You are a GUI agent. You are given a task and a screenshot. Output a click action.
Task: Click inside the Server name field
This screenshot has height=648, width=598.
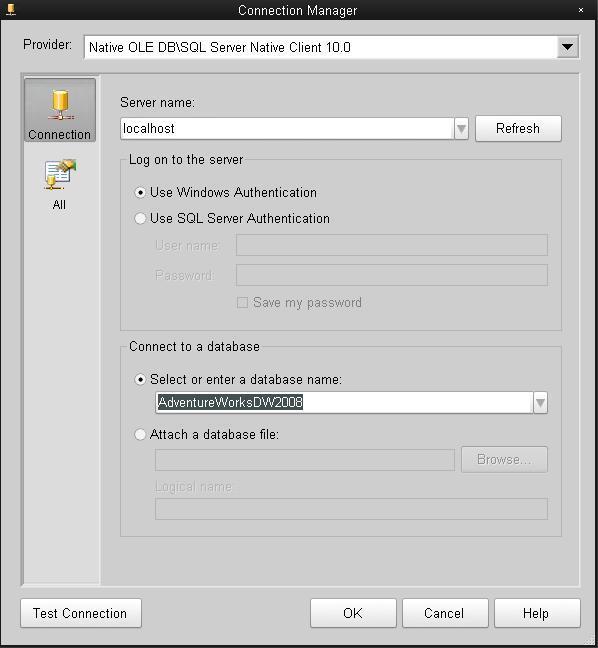coord(287,129)
